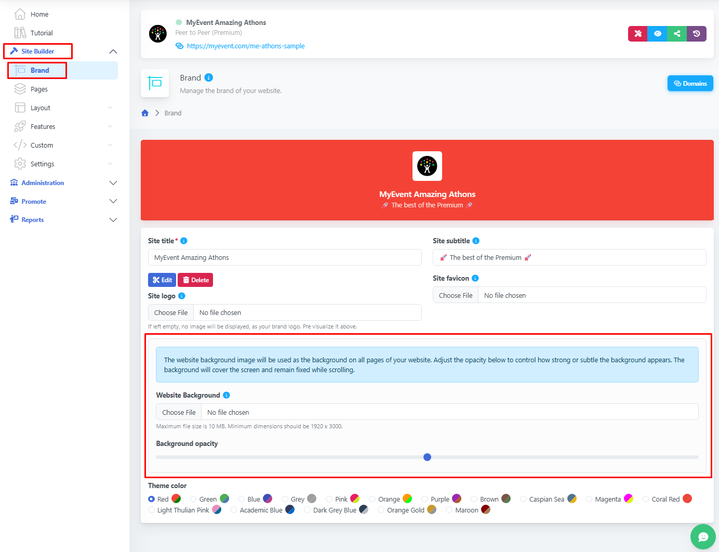Click the Background opacity slider handle

(427, 457)
